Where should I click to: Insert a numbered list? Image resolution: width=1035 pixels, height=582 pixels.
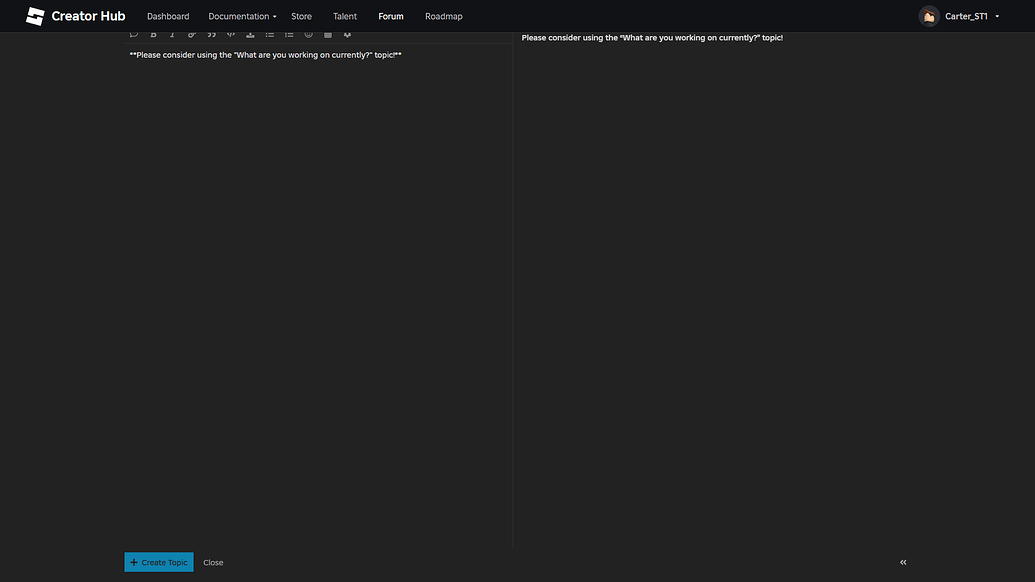click(287, 33)
